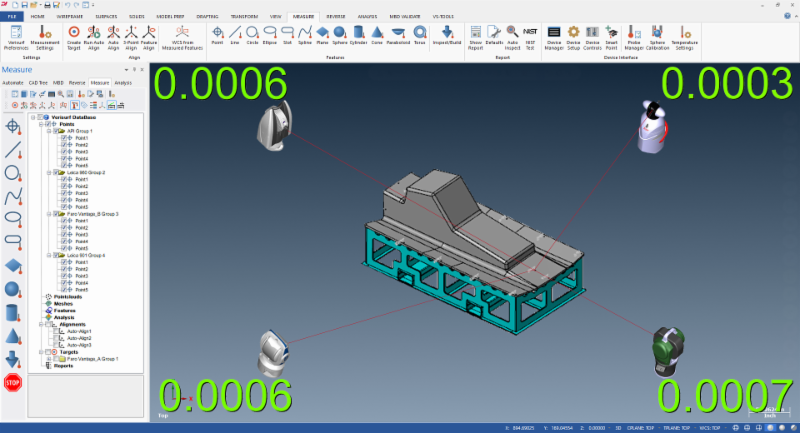
Task: Collapse the Alignments tree node
Action: (x=40, y=324)
